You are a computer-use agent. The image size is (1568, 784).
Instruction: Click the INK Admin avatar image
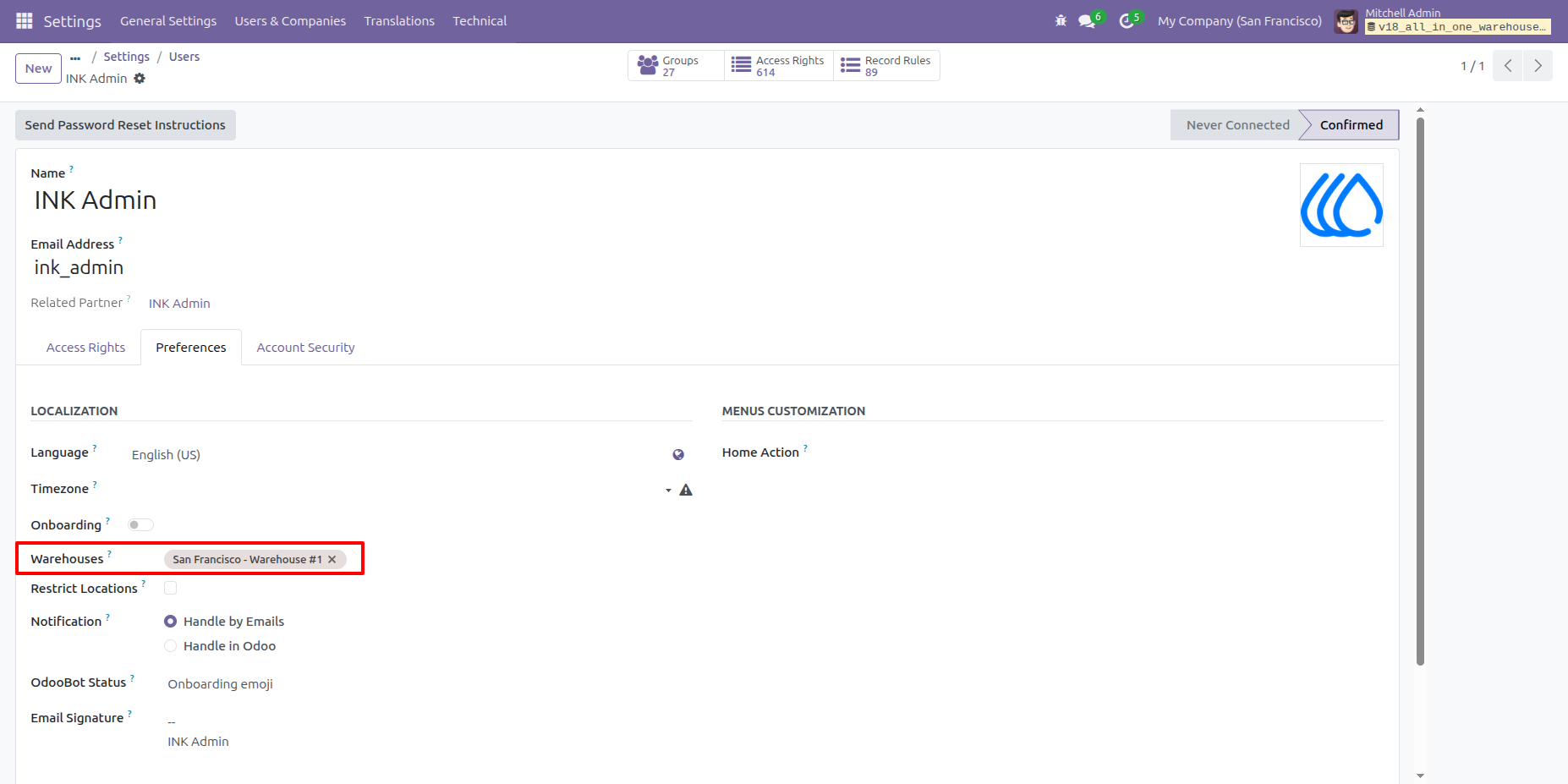[x=1341, y=205]
